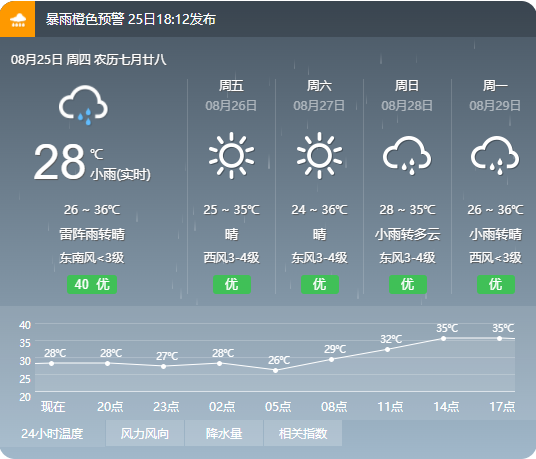Click the green 40 优 air quality badge
The width and height of the screenshot is (536, 459).
tap(92, 284)
